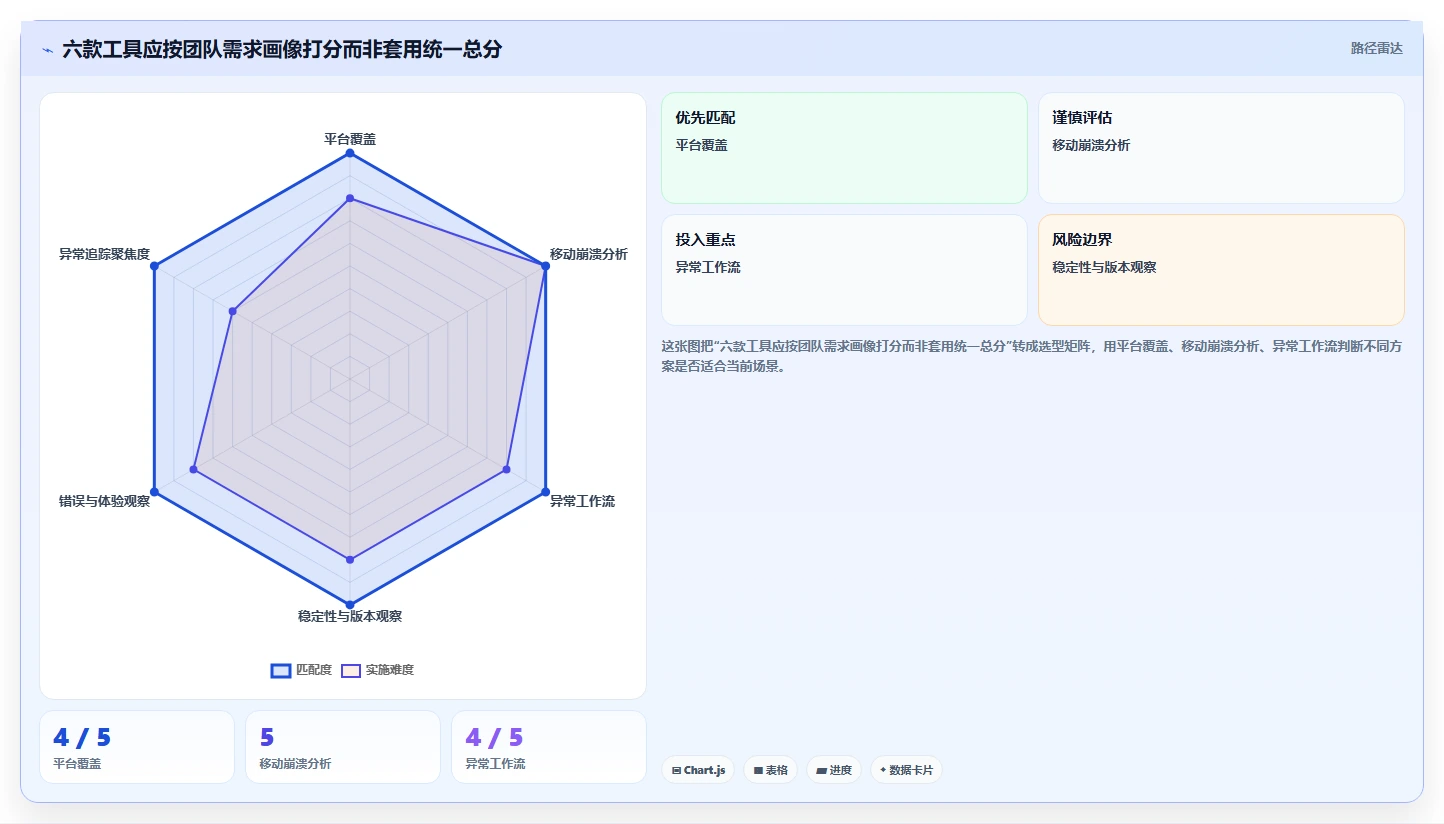Click the 进度 tag chip
The height and width of the screenshot is (824, 1444).
tap(833, 770)
